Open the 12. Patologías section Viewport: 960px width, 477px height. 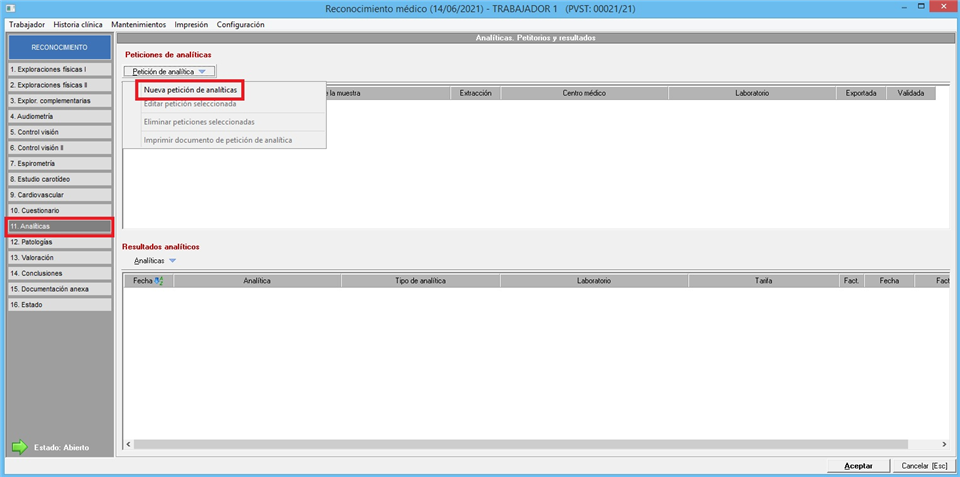click(59, 242)
